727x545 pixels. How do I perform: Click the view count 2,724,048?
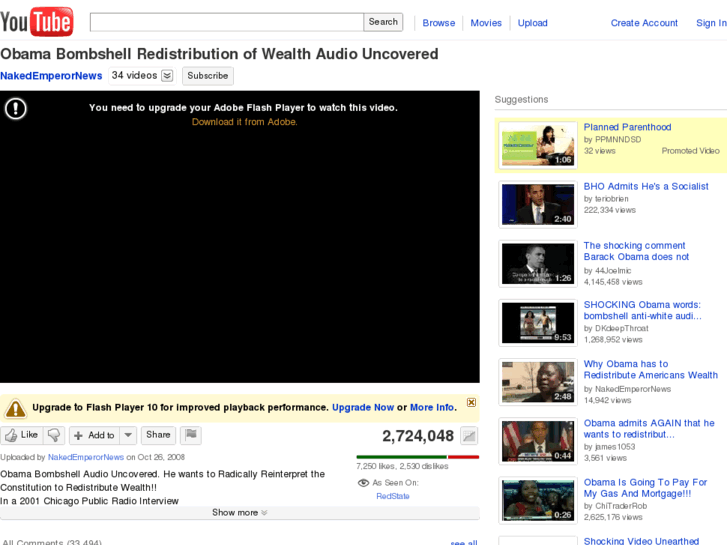[x=418, y=436]
